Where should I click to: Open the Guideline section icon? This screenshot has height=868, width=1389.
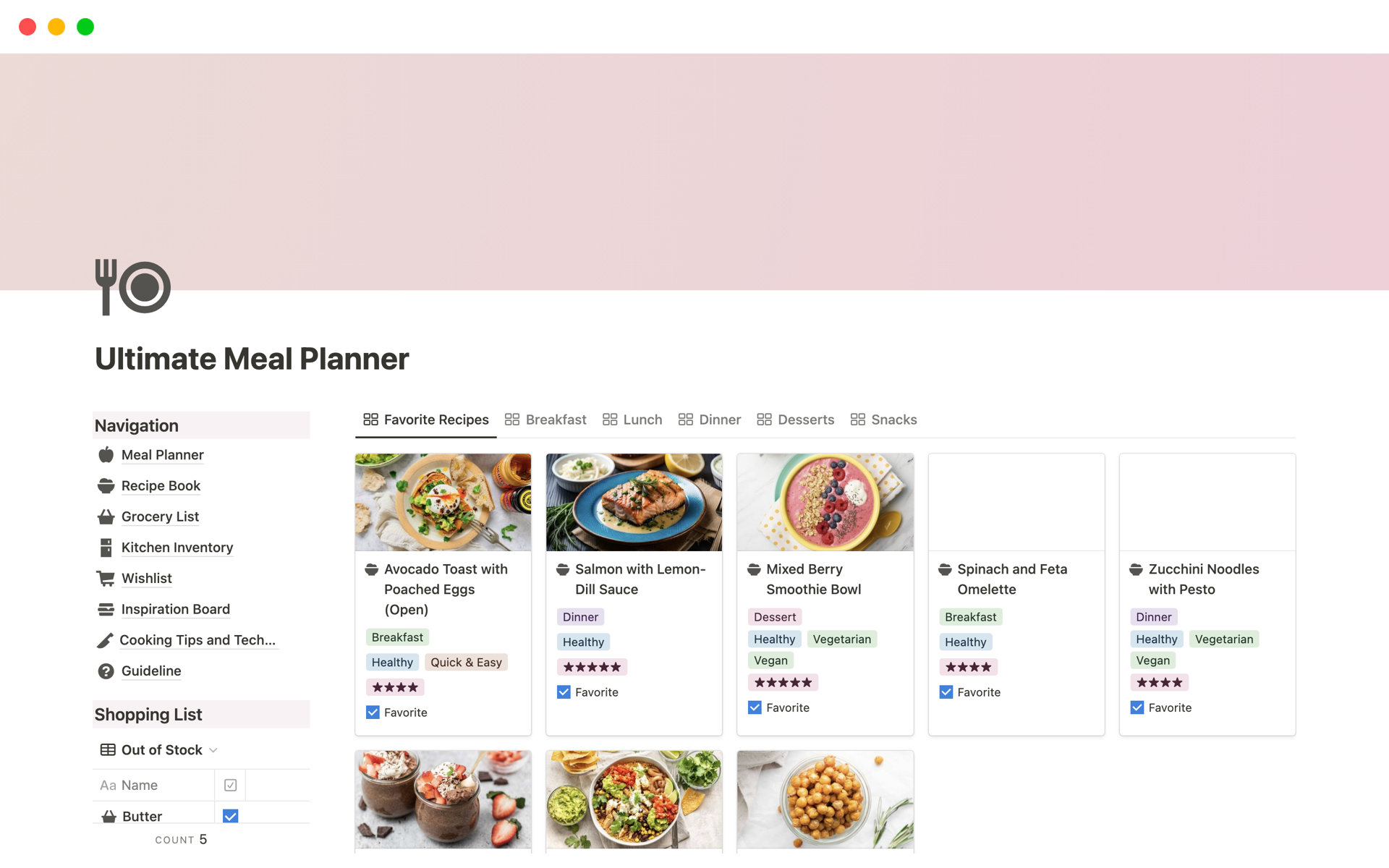click(x=106, y=671)
